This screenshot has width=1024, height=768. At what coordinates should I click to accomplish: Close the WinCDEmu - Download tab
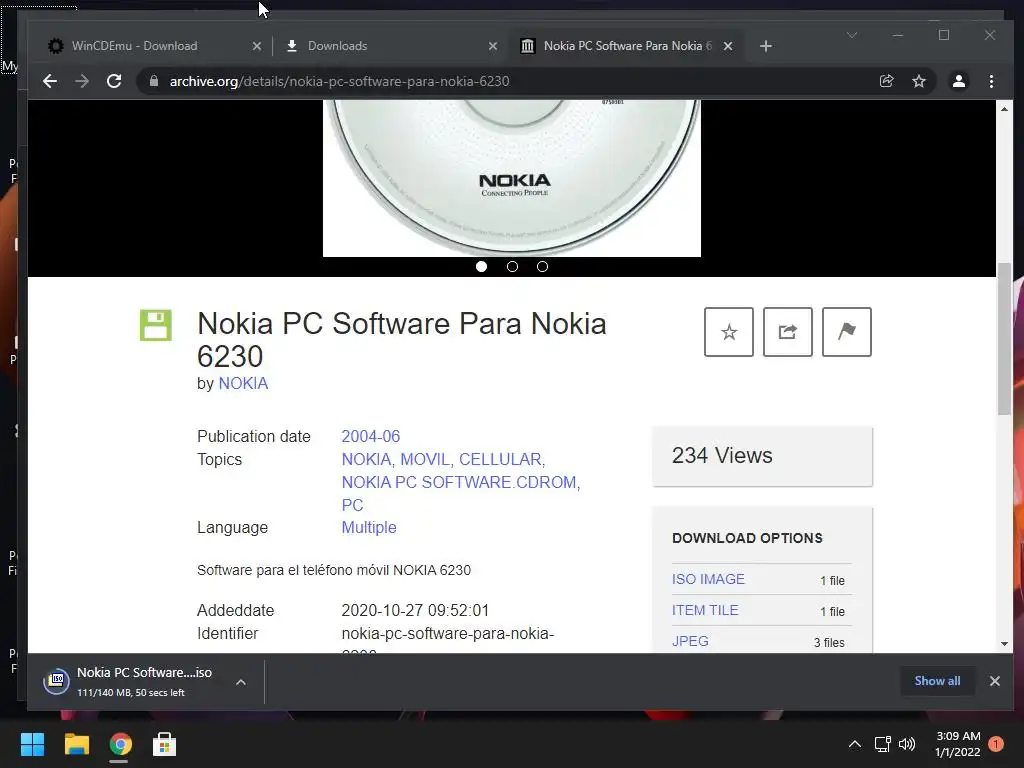257,46
